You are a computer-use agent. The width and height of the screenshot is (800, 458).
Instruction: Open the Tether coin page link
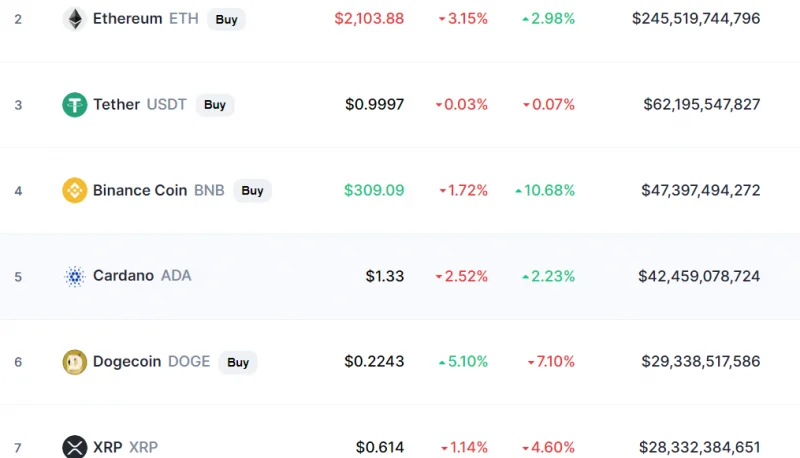click(116, 104)
